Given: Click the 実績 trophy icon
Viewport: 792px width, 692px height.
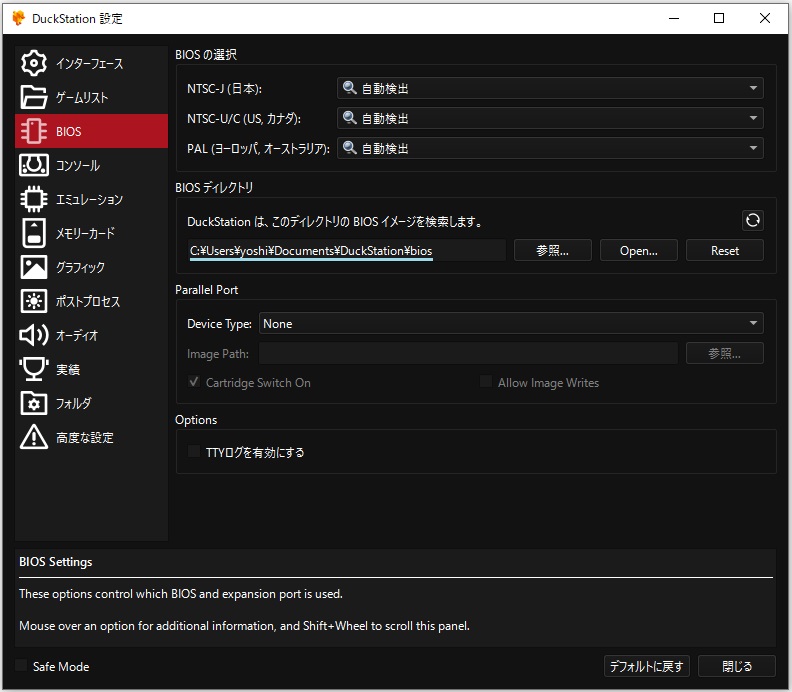Looking at the screenshot, I should [x=34, y=369].
